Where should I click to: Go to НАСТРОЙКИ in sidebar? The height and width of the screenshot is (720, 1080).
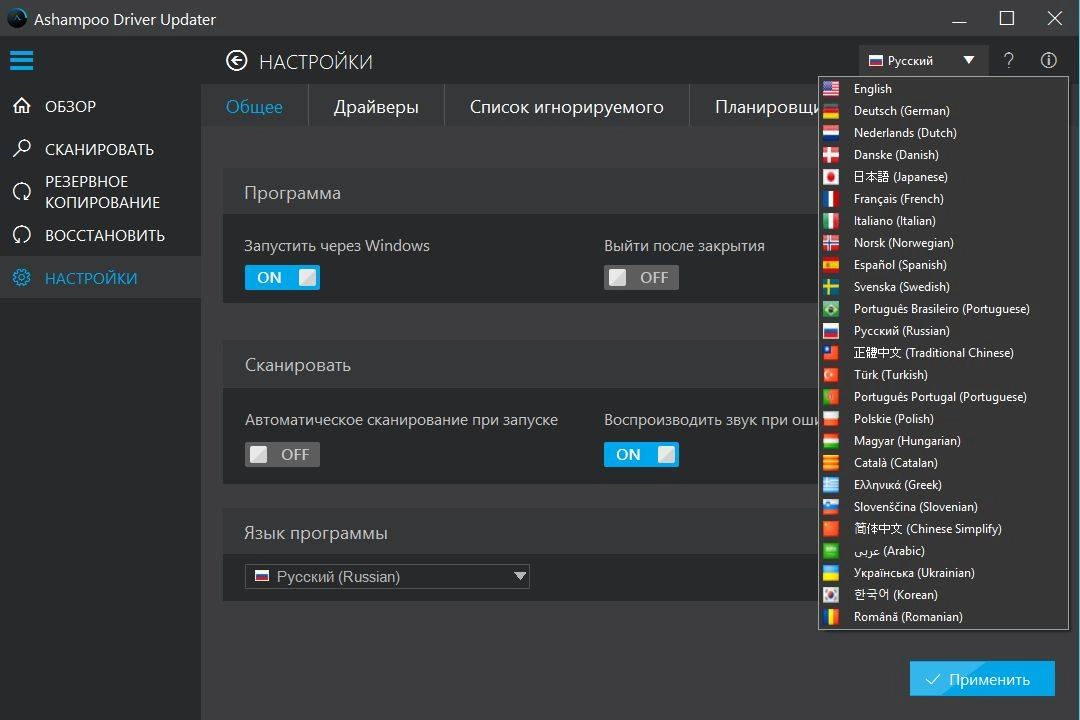pyautogui.click(x=101, y=278)
